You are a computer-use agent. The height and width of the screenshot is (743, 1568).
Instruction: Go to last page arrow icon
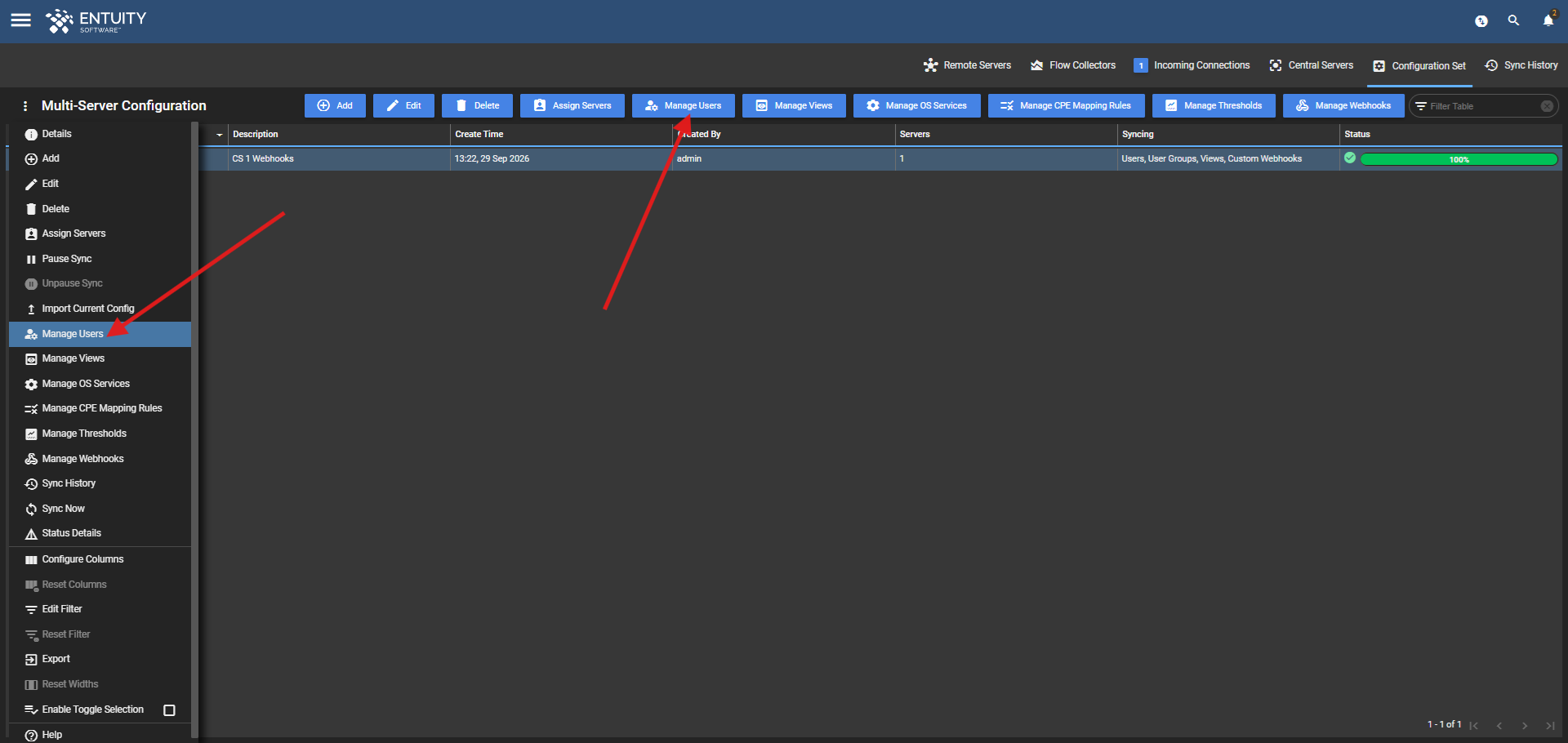(x=1550, y=725)
